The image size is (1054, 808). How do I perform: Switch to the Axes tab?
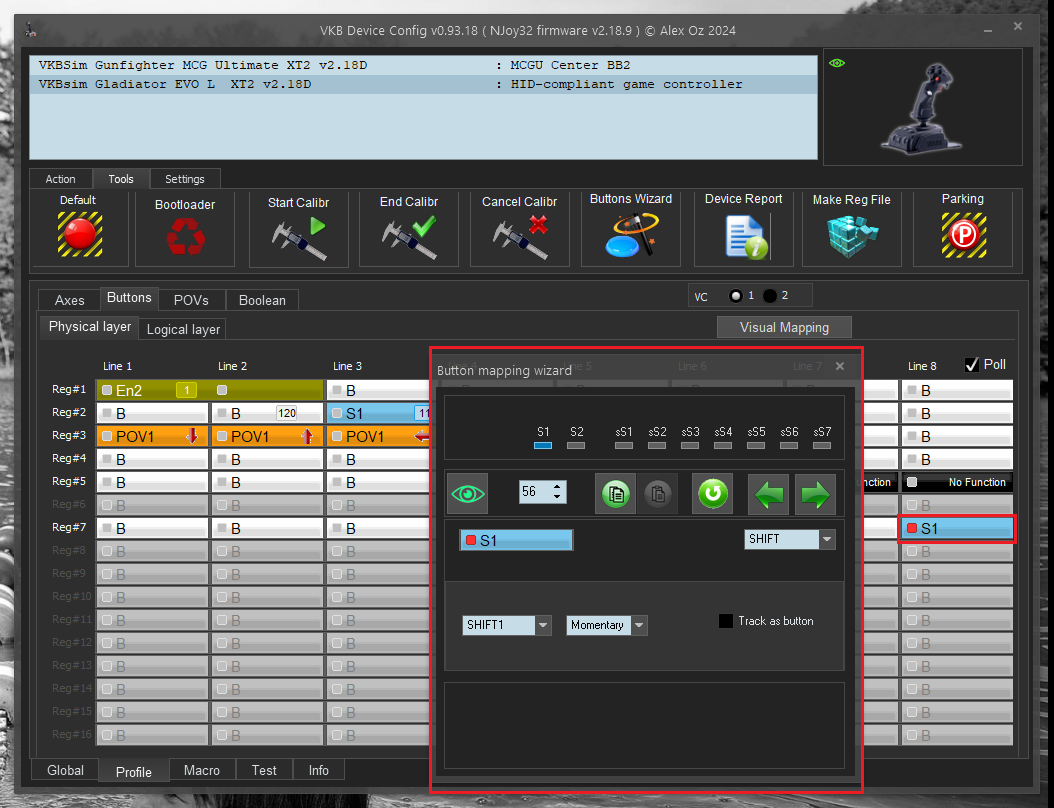(x=69, y=300)
